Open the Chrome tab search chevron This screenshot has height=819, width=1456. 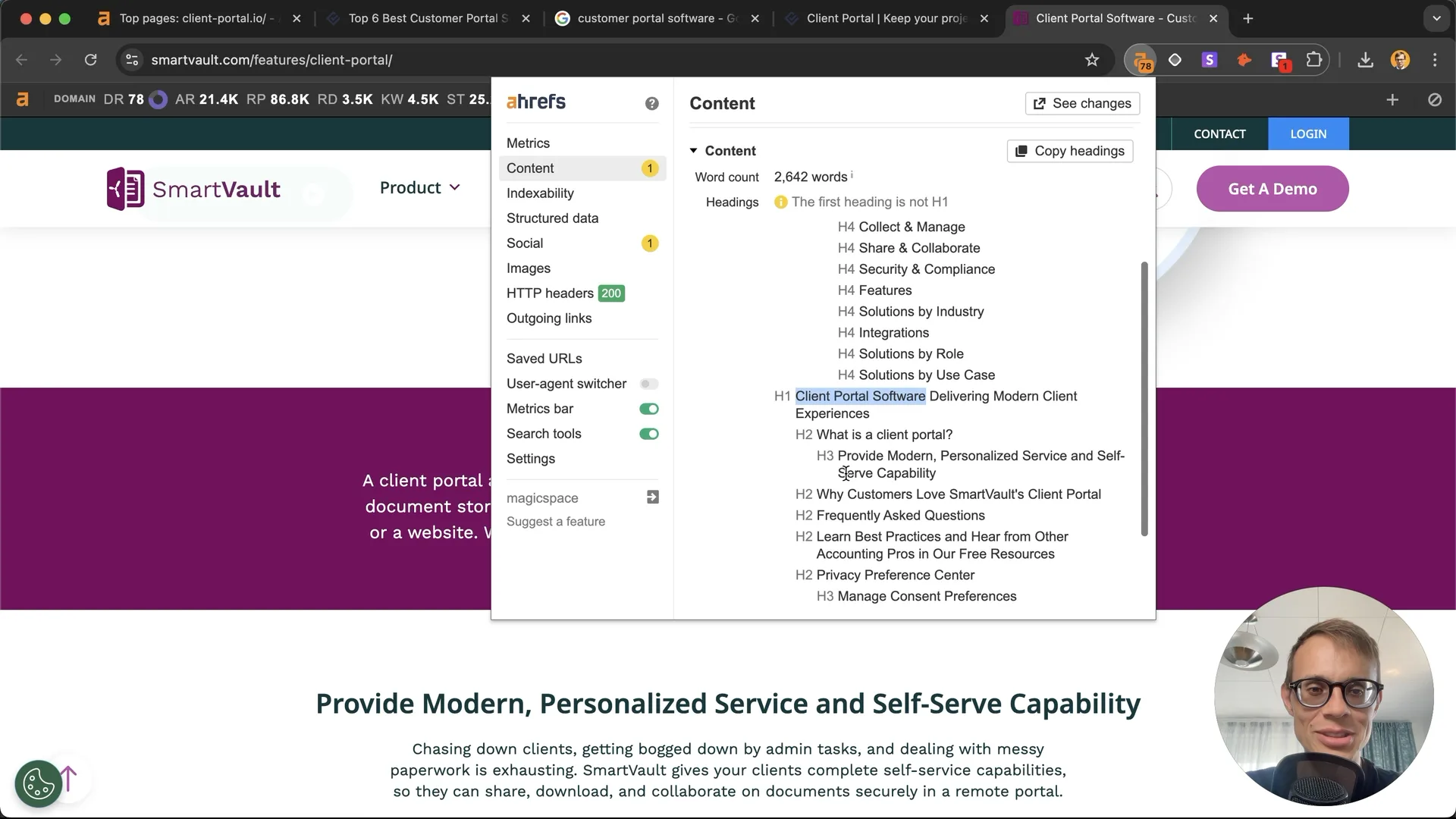click(1436, 18)
